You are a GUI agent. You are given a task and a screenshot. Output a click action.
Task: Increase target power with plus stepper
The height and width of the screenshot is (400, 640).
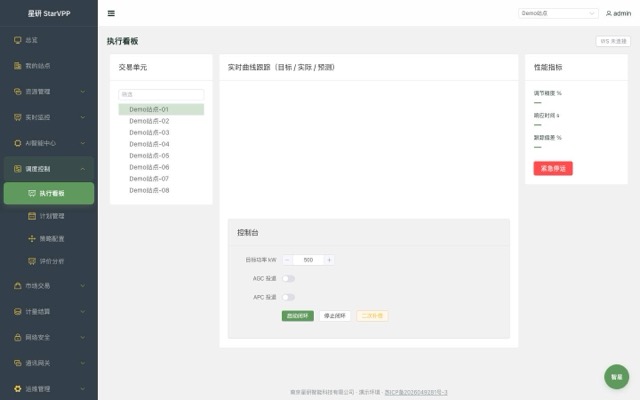pyautogui.click(x=329, y=260)
